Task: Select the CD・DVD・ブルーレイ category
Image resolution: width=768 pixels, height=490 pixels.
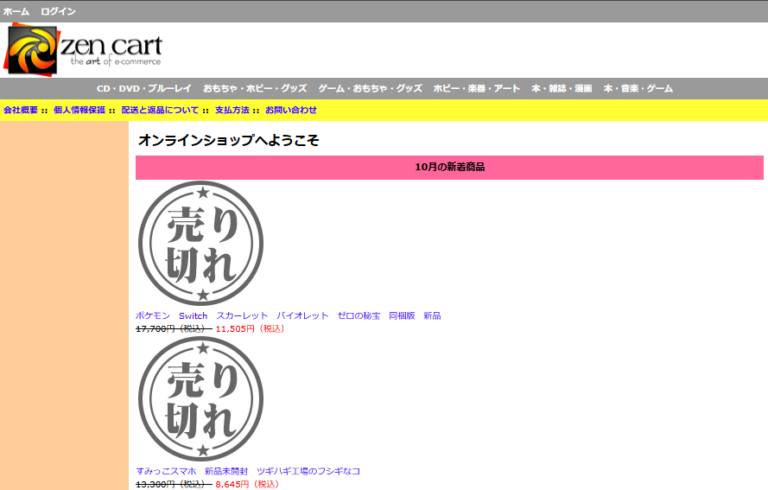Action: 144,89
